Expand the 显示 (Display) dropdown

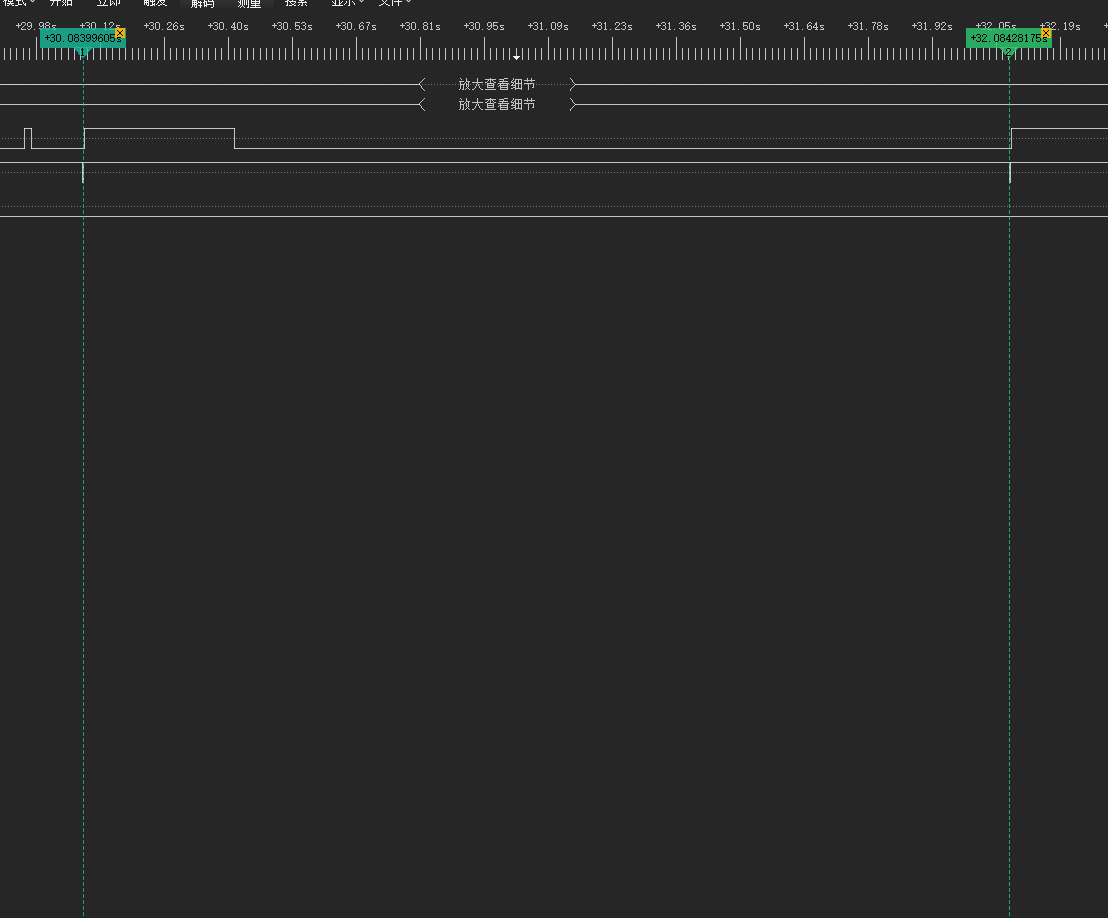[347, 3]
